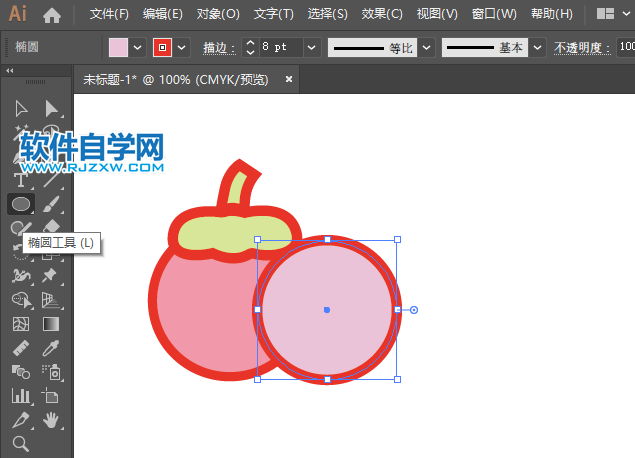635x458 pixels.
Task: Select the Blend tool
Action: pyautogui.click(x=21, y=372)
